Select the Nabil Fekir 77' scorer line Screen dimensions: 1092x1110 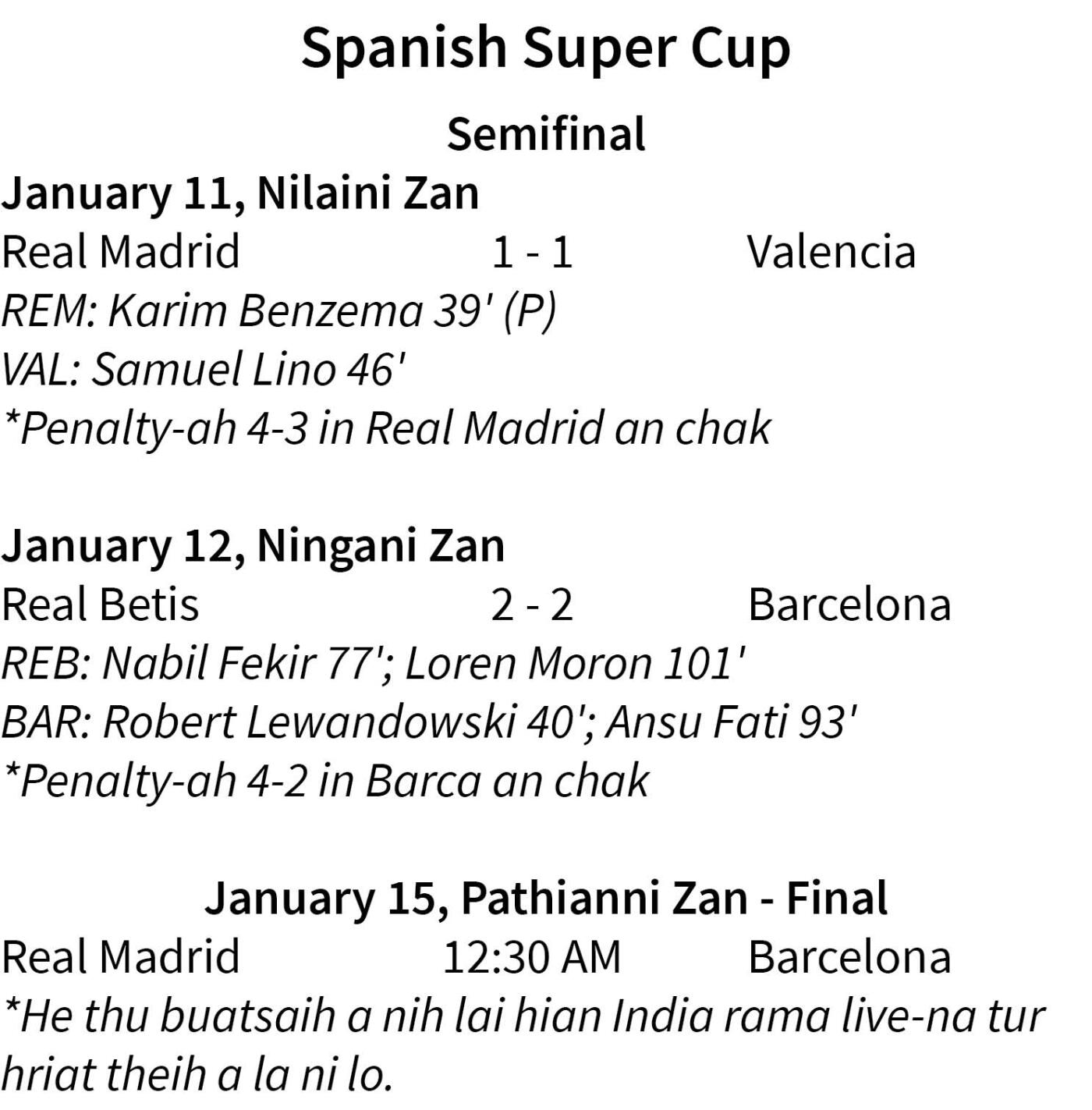(374, 663)
